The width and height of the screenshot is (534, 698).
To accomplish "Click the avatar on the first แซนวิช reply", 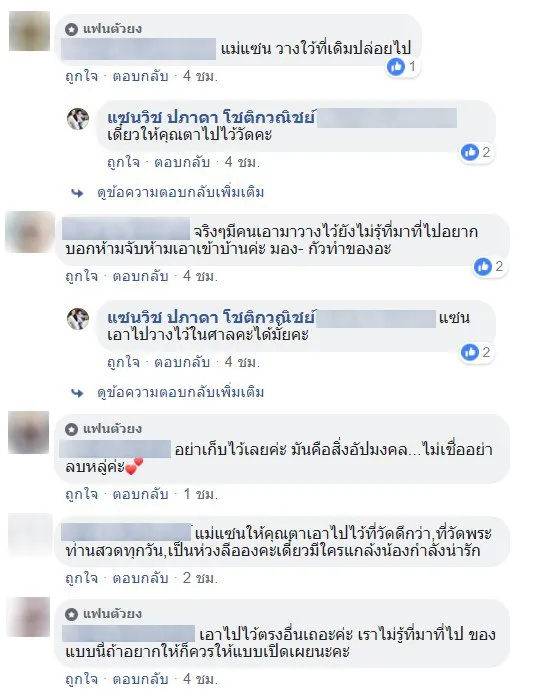I will (78, 119).
